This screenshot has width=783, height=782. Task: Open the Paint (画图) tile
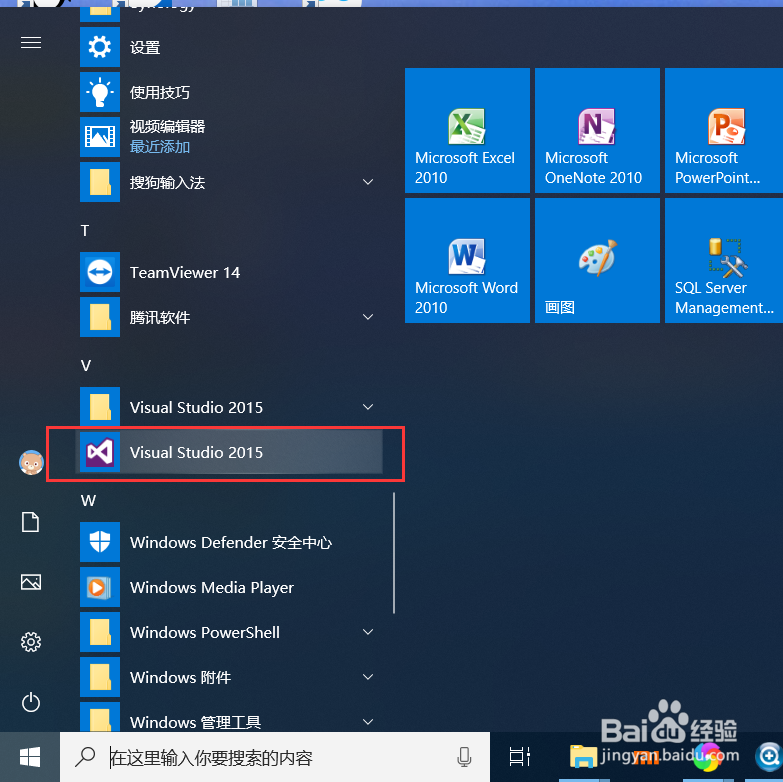pyautogui.click(x=597, y=261)
